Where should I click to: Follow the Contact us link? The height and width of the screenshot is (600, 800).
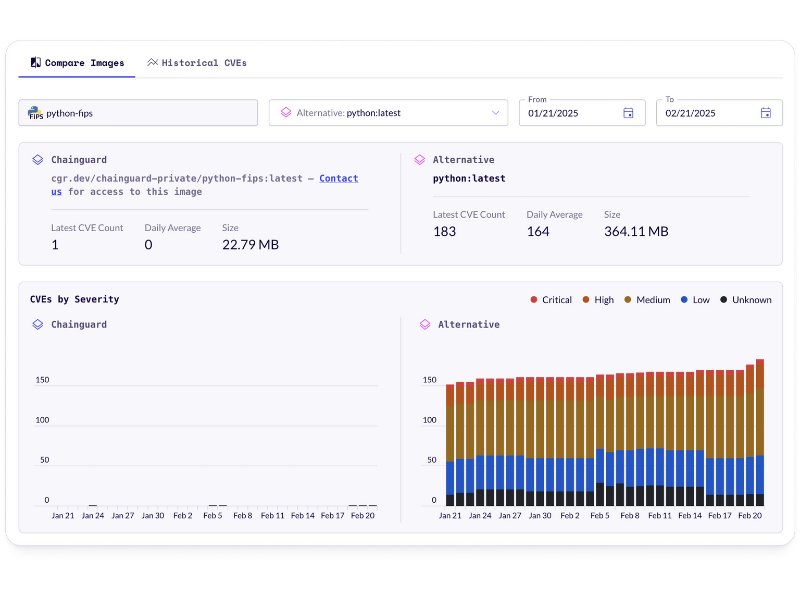(338, 178)
